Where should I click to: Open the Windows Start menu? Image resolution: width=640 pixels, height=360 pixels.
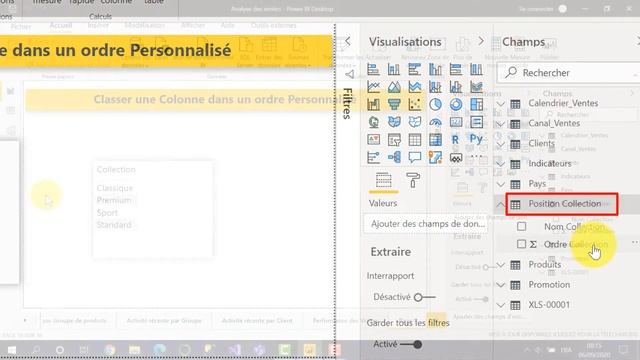(x=12, y=350)
